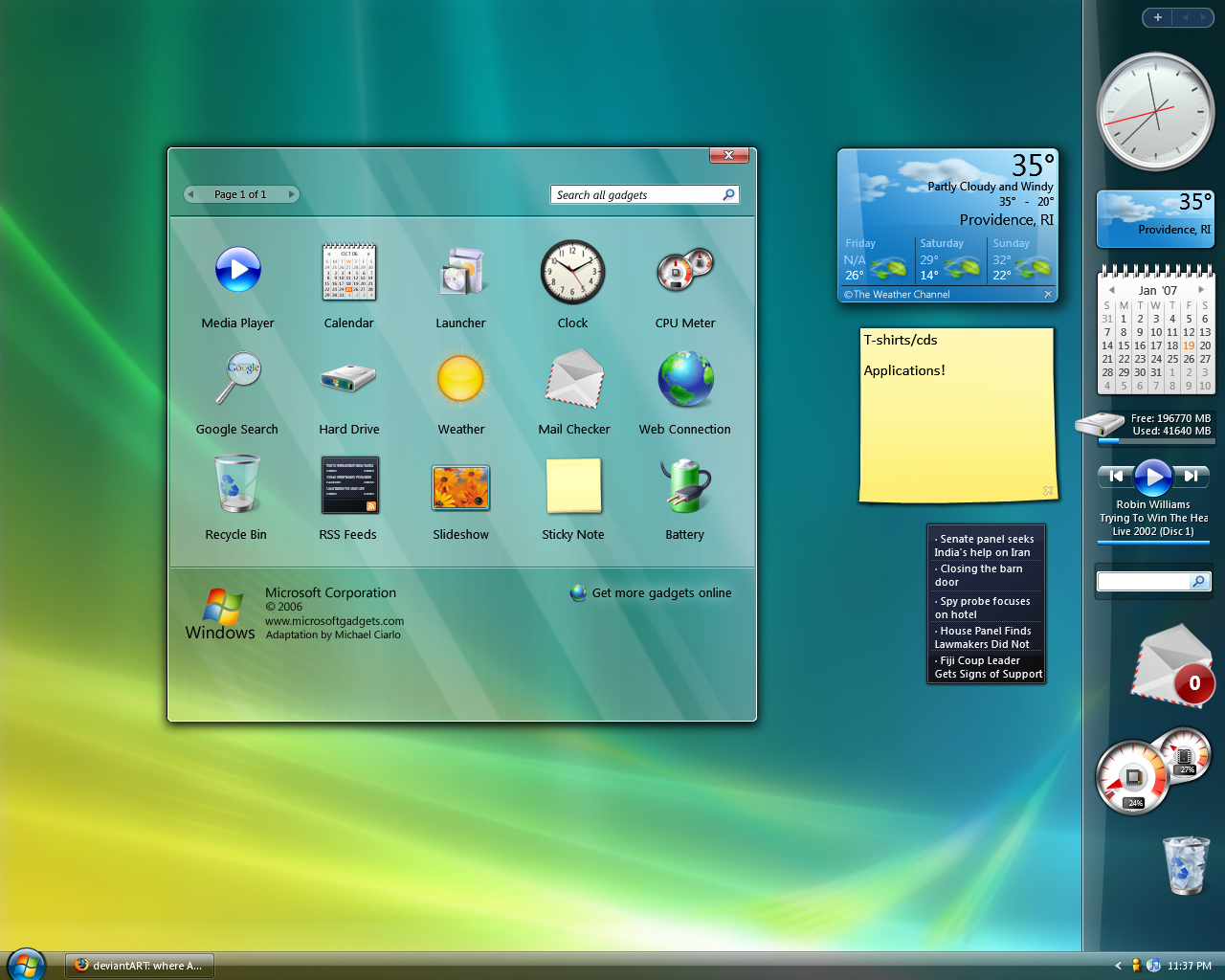Click media player track progress bar
1225x980 pixels.
[1153, 543]
